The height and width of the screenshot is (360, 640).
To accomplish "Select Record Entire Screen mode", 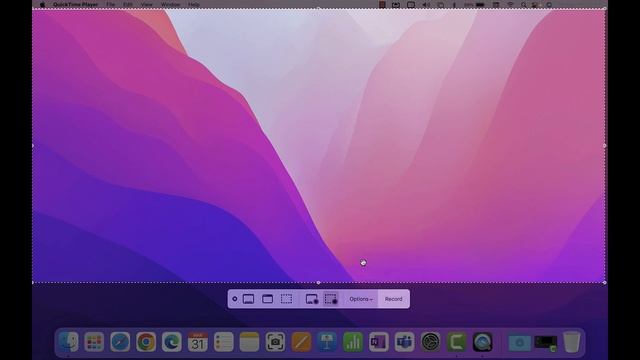I will point(312,299).
